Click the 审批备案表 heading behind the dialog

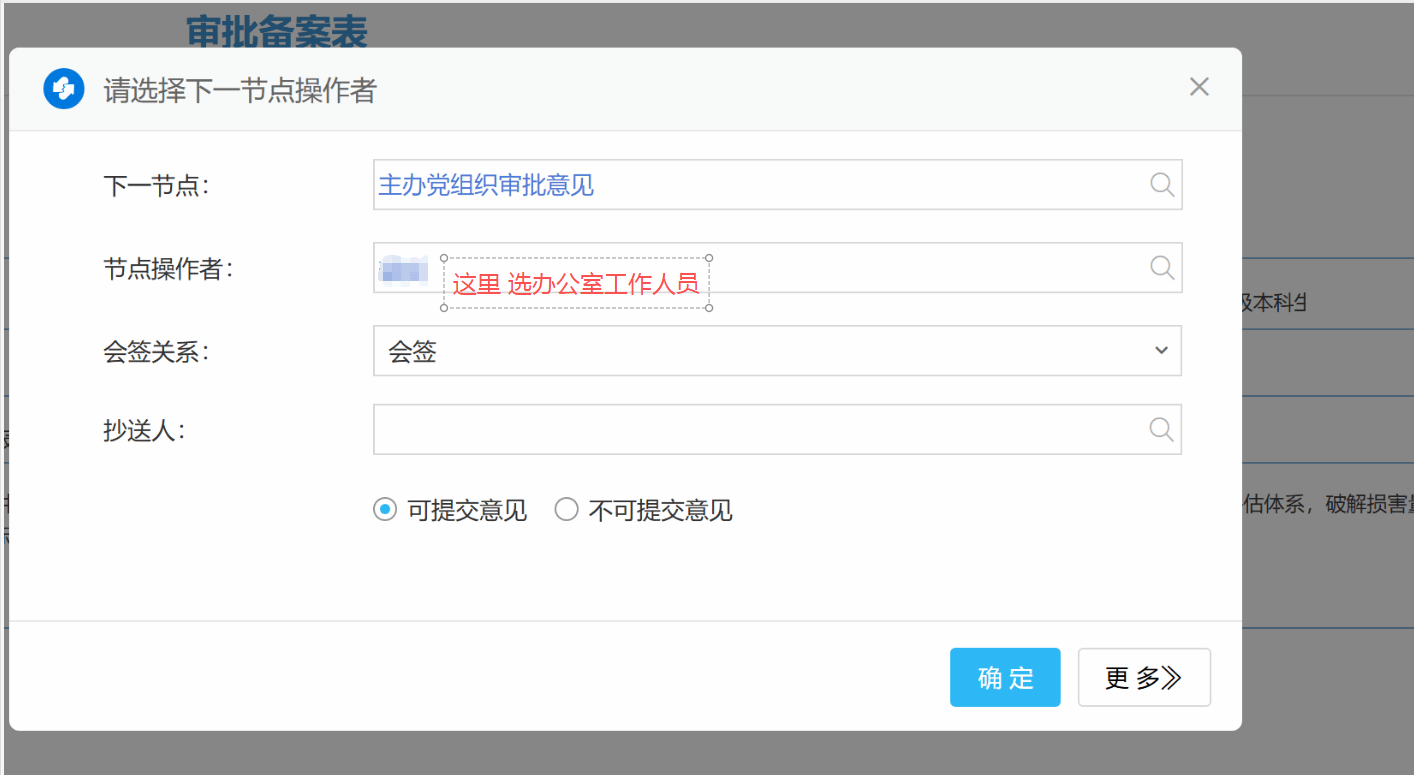[x=277, y=30]
